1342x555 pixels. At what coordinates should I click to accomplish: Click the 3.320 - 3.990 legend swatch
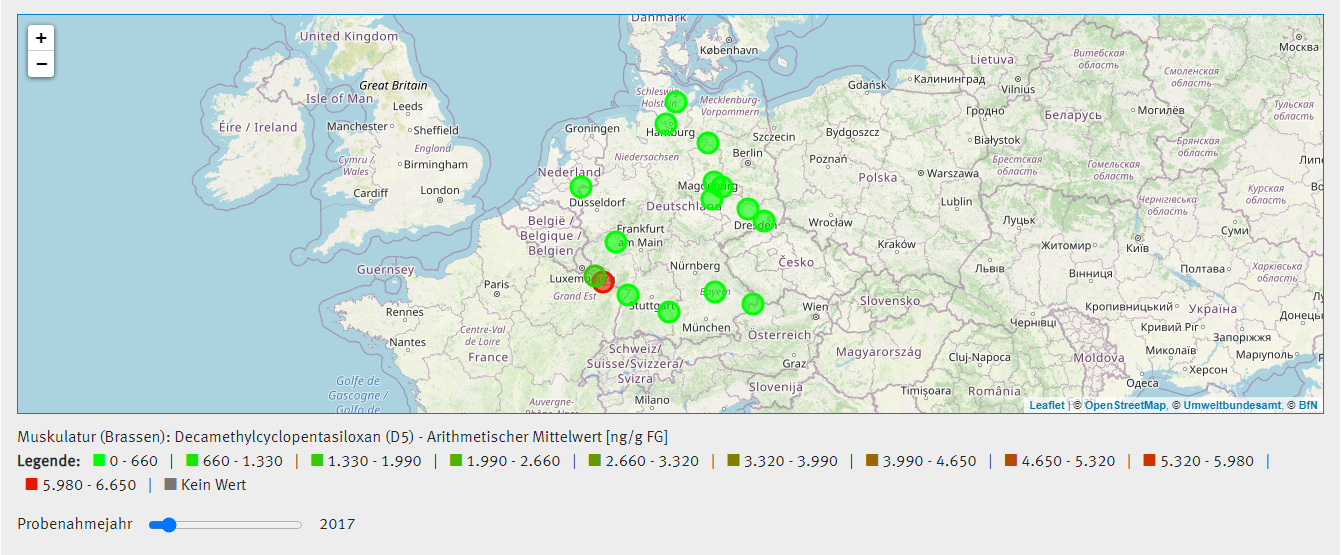click(734, 461)
